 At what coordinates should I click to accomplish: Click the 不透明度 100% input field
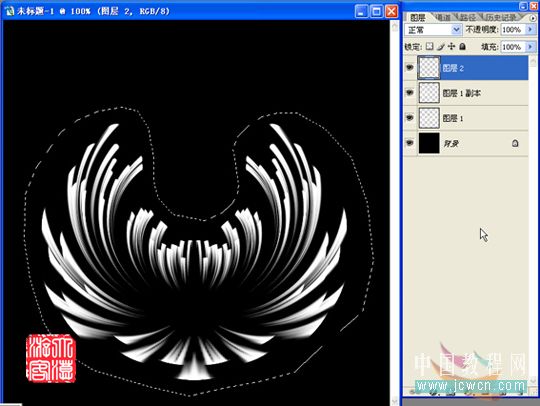tap(512, 30)
